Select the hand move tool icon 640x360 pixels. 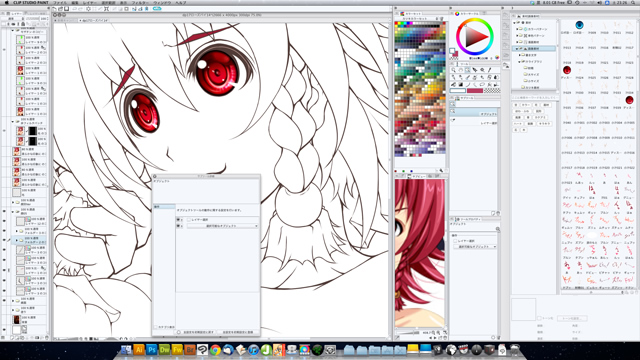[x=460, y=70]
